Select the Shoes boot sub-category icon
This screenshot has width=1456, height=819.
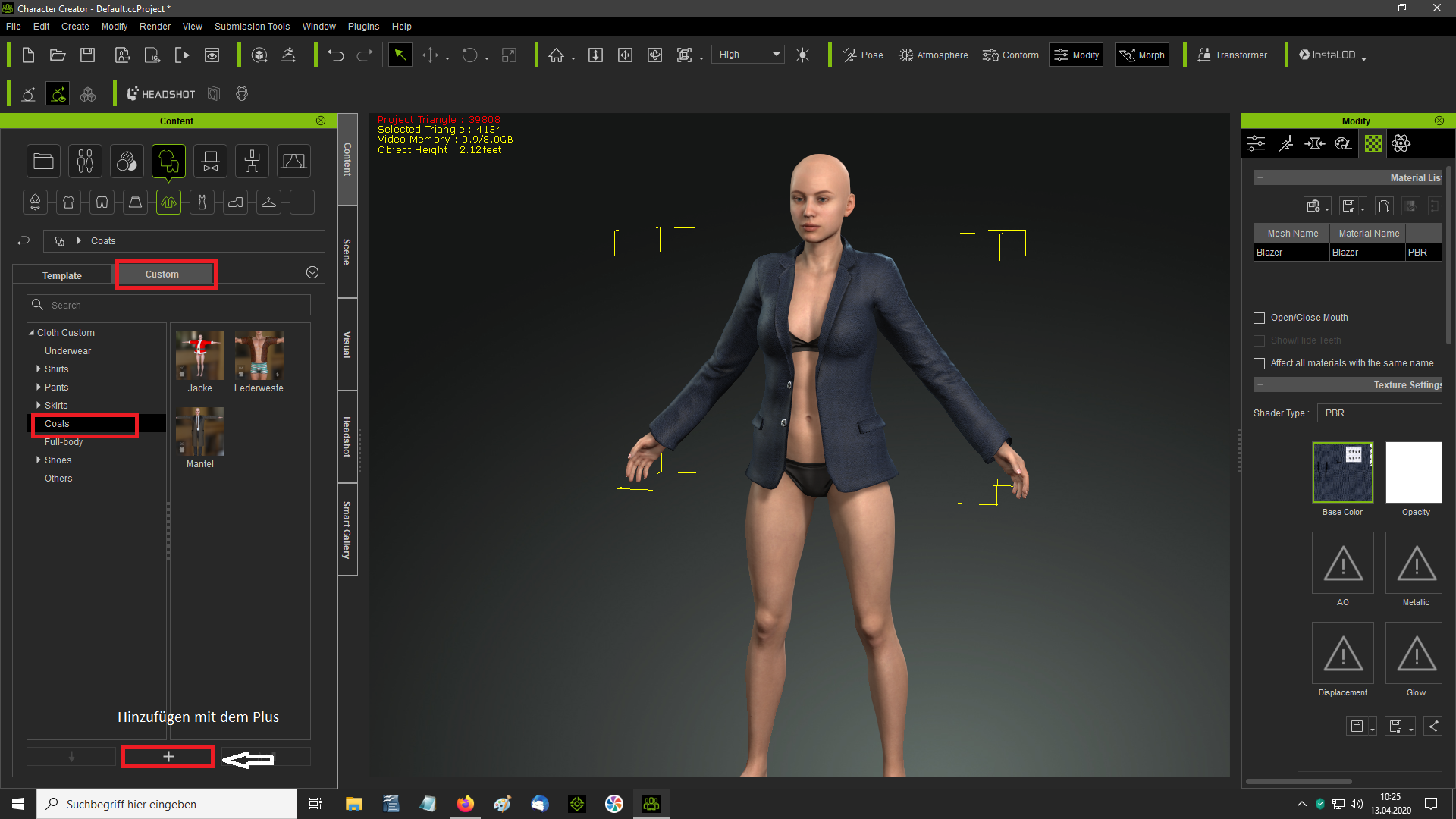235,202
